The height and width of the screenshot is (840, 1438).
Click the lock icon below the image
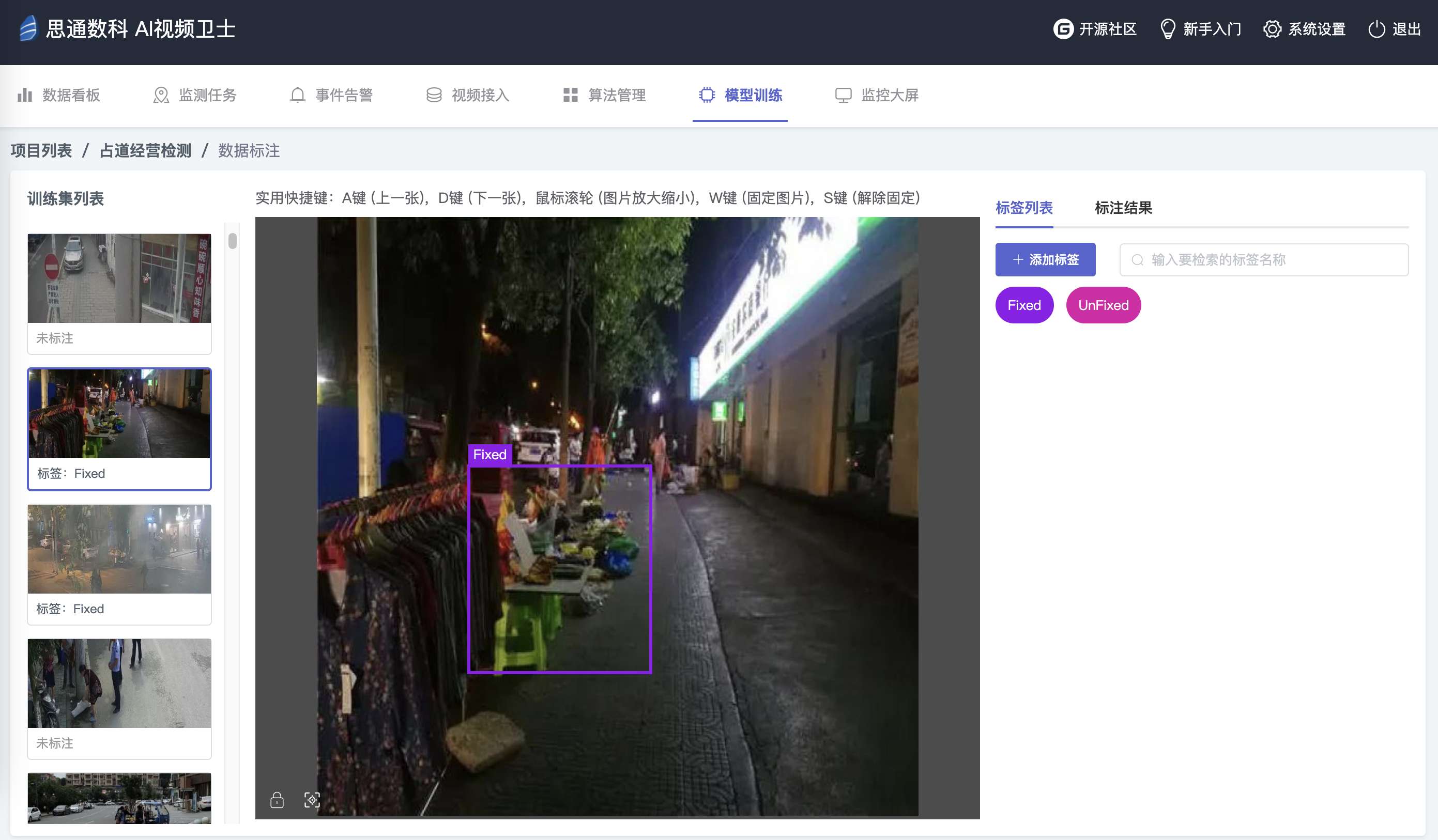click(277, 800)
